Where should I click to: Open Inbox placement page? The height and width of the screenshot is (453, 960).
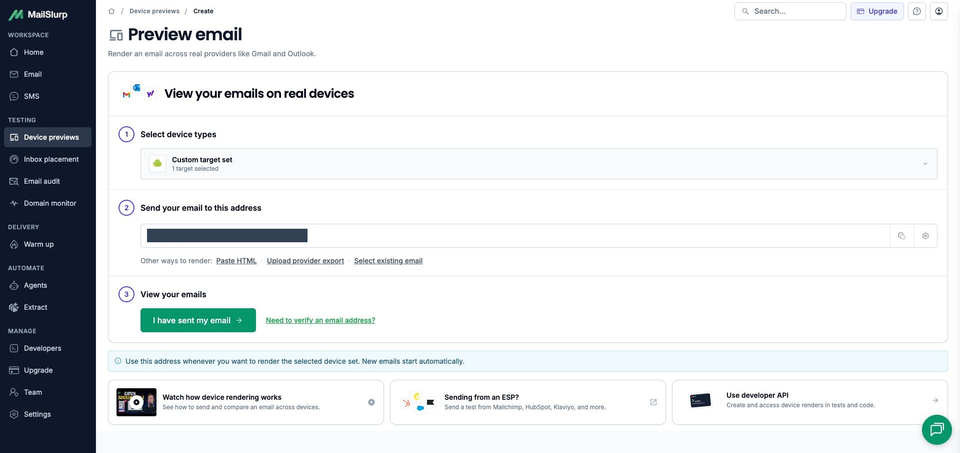(x=48, y=159)
